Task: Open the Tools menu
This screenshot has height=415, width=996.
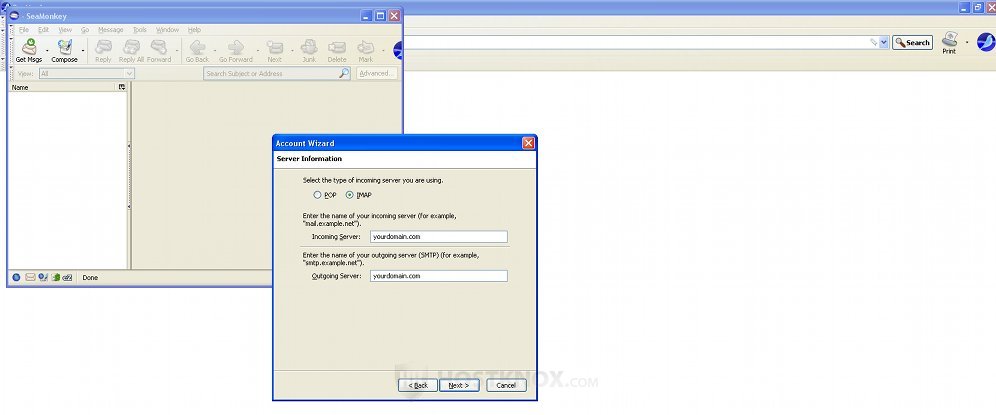Action: click(140, 30)
